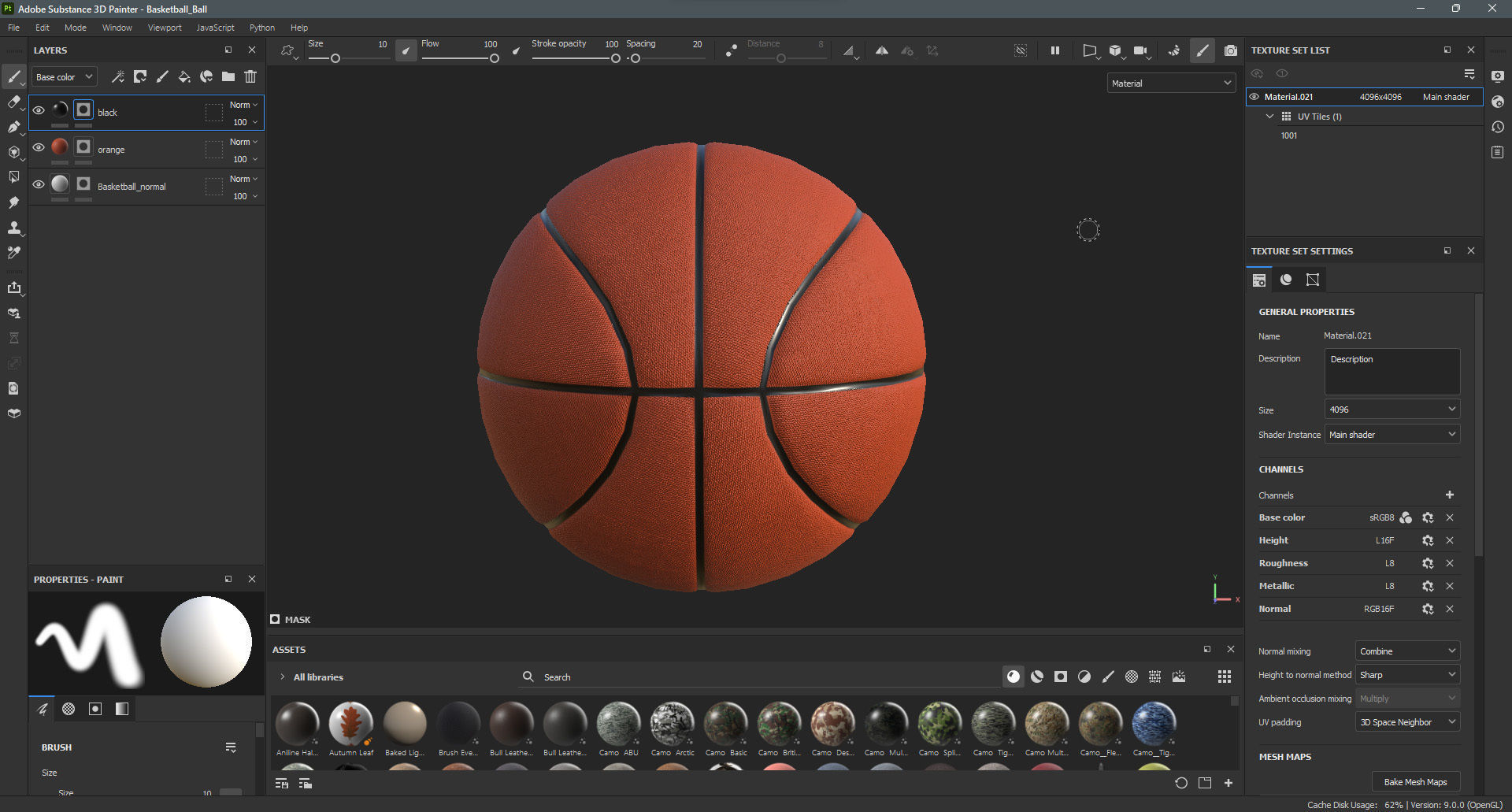Select the Eraser tool
This screenshot has width=1512, height=812.
coord(14,102)
